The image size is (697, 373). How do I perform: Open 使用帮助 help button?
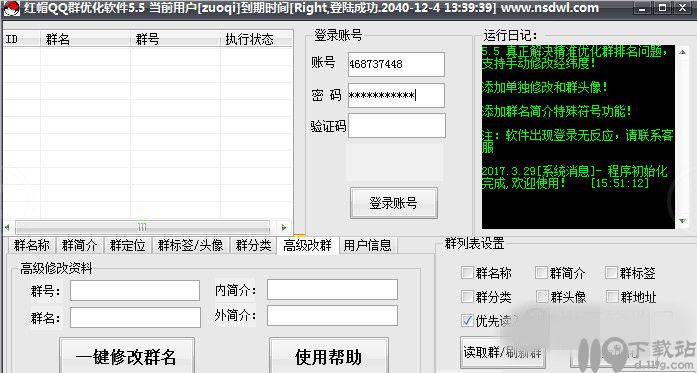pyautogui.click(x=328, y=356)
